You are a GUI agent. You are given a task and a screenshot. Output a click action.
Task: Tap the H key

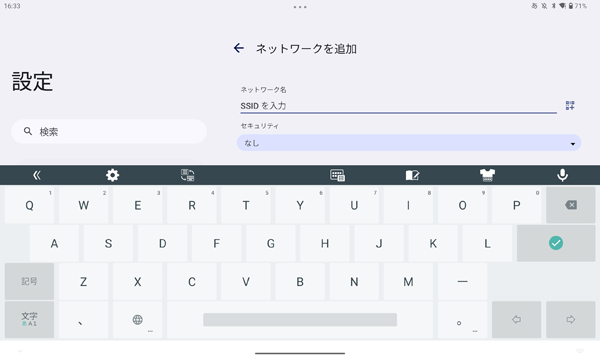[x=325, y=243]
